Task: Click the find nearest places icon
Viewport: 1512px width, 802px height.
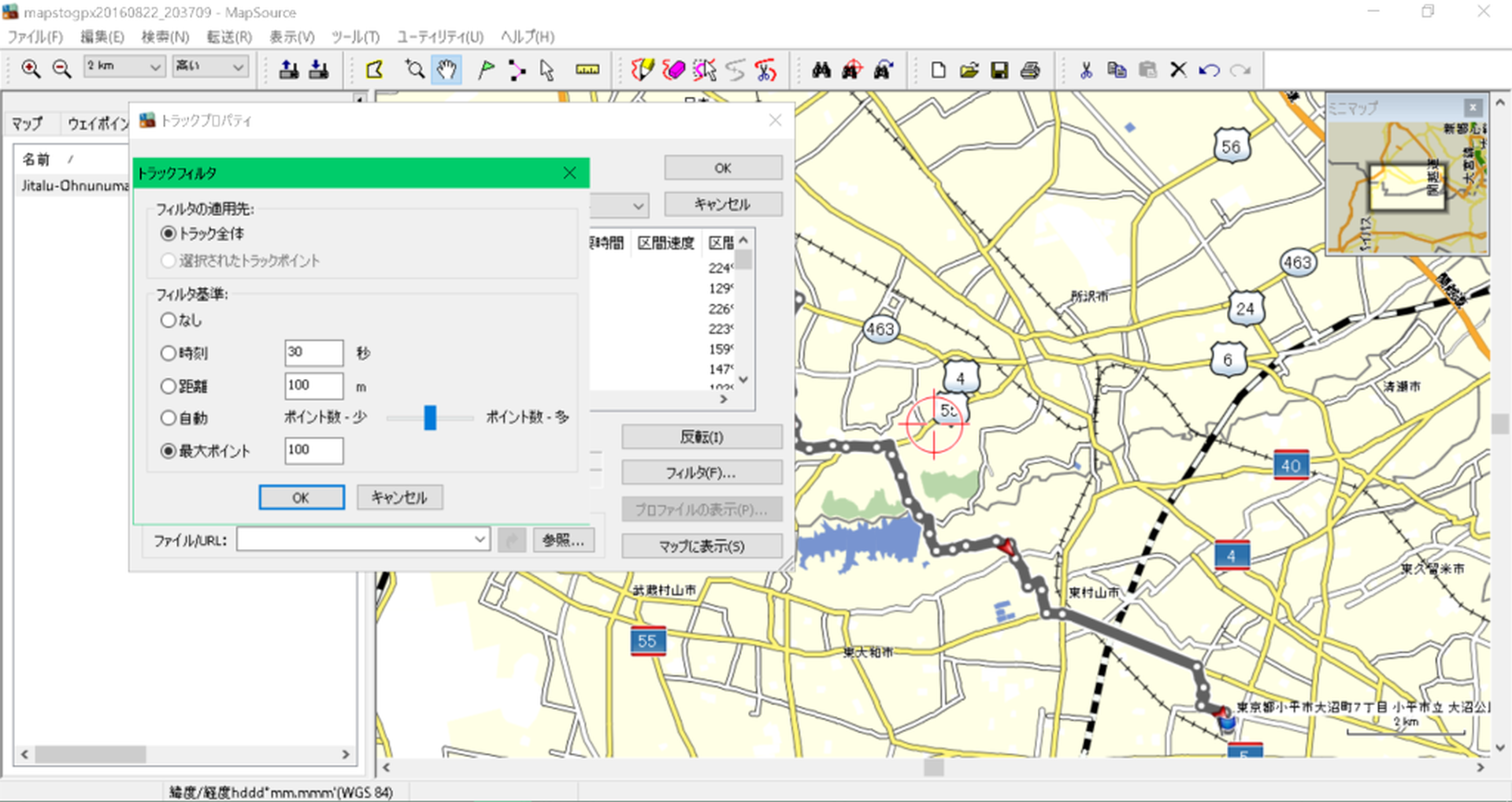Action: point(852,69)
